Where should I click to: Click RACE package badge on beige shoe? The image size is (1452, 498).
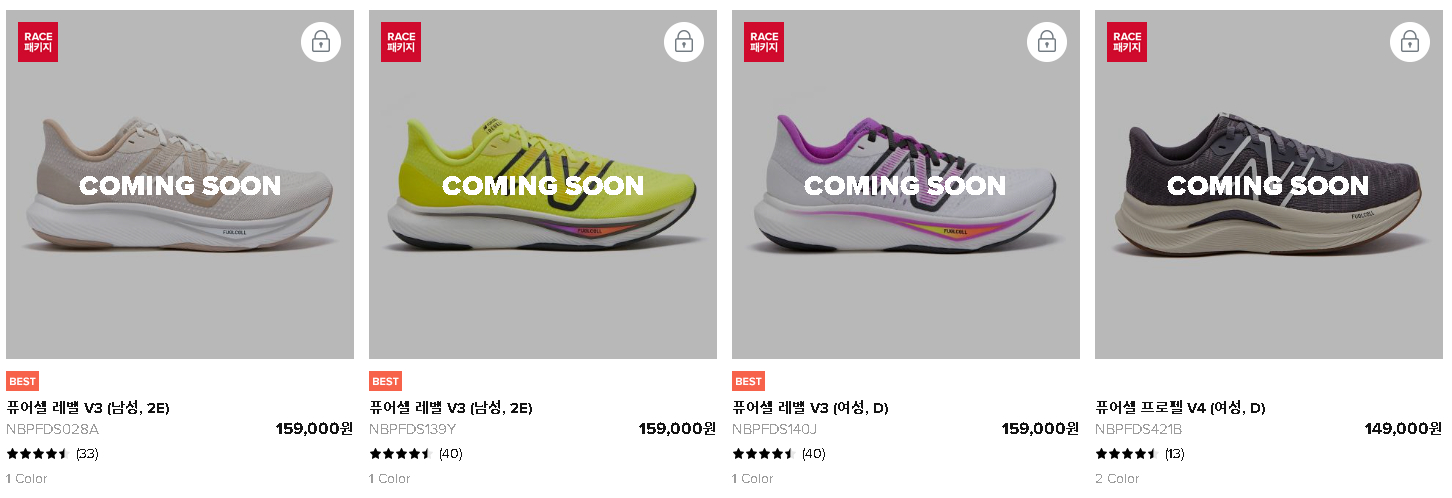pos(38,42)
